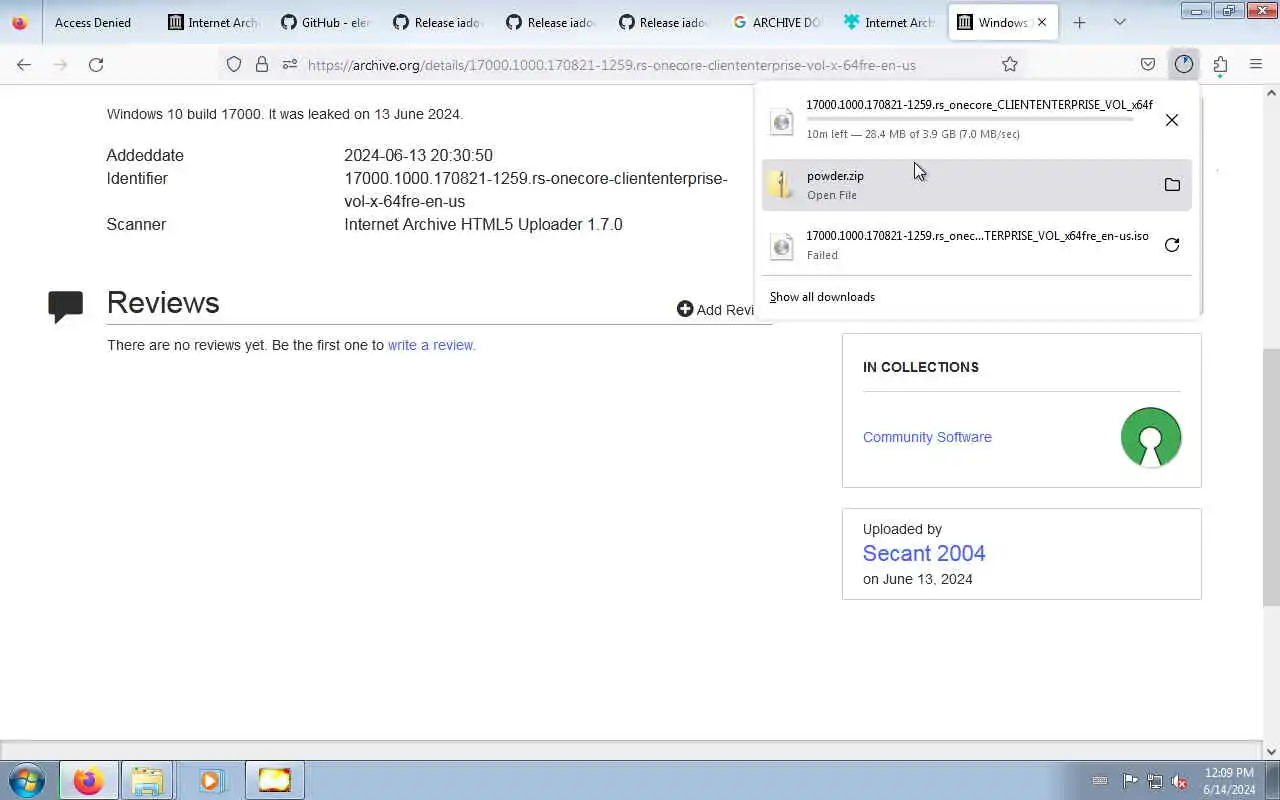Click the Scanner value Internet Archive HTML5 Uploader
This screenshot has height=800, width=1280.
point(483,224)
